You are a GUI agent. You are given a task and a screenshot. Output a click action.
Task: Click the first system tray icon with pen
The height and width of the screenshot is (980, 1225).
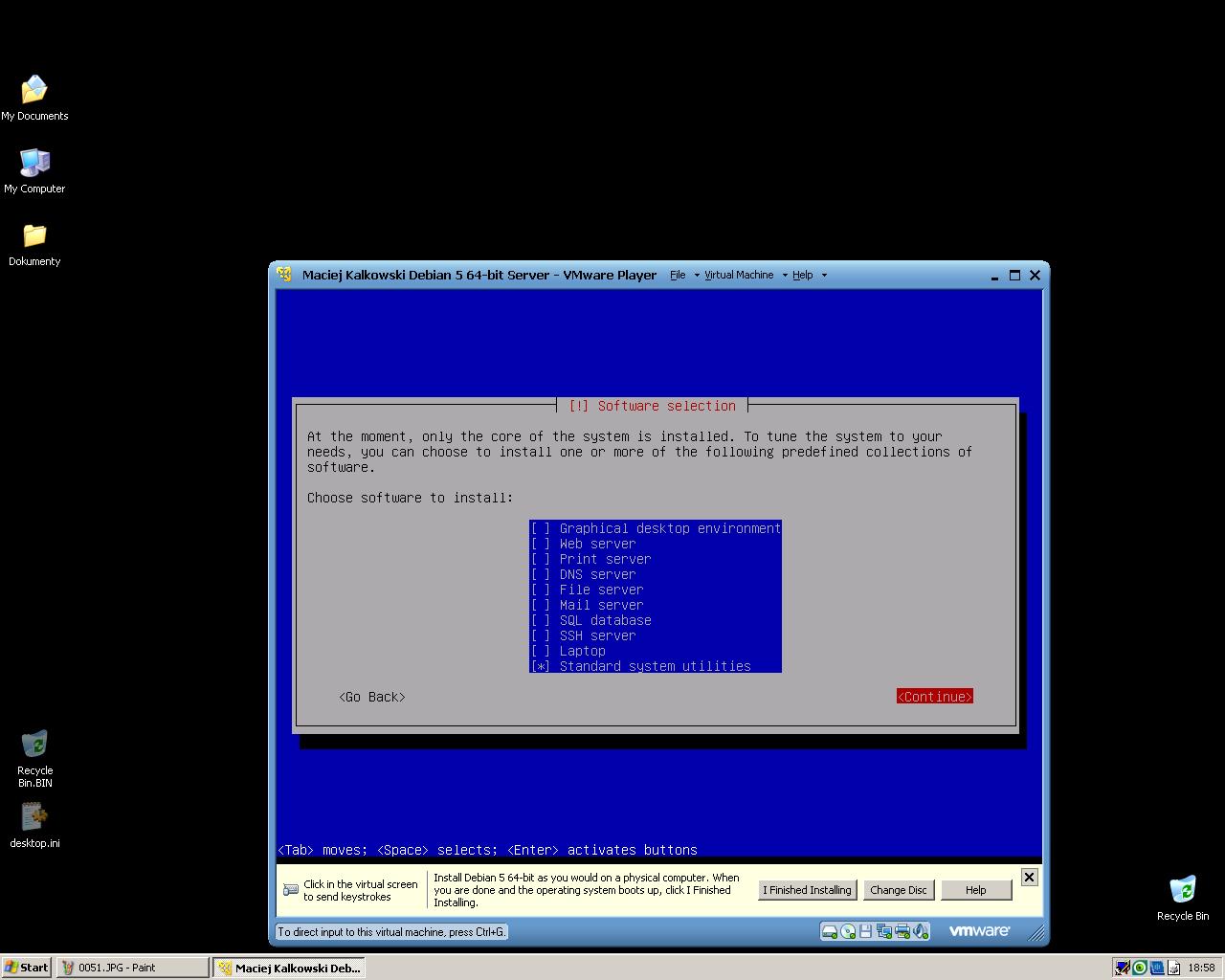coord(1122,968)
